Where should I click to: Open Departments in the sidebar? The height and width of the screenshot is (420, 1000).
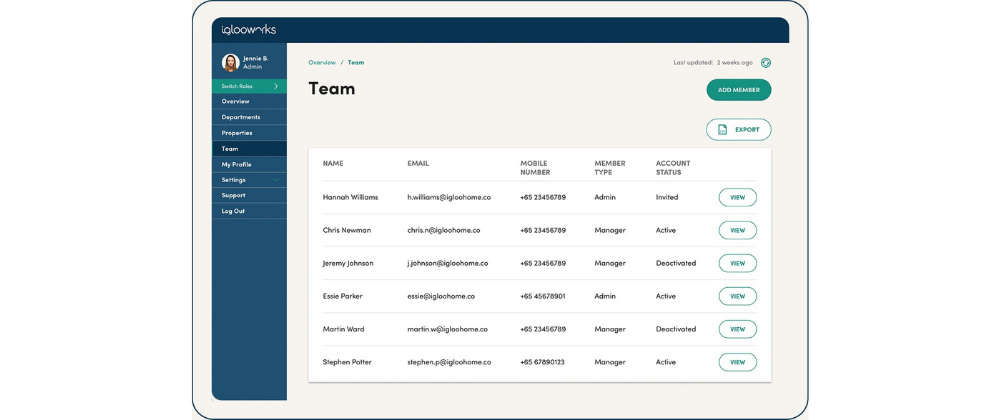pos(241,117)
